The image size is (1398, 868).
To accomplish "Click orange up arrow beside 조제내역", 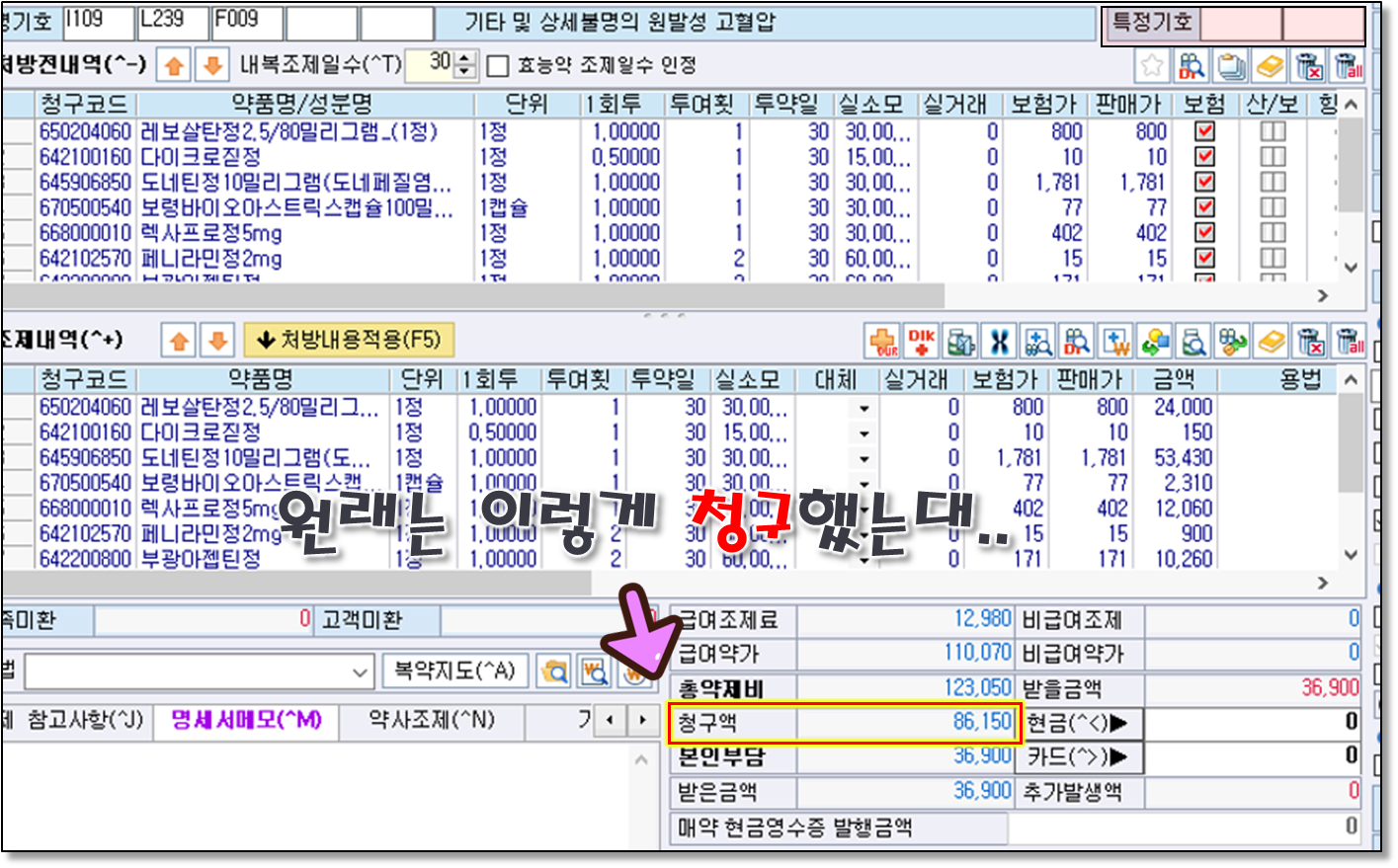I will (179, 342).
